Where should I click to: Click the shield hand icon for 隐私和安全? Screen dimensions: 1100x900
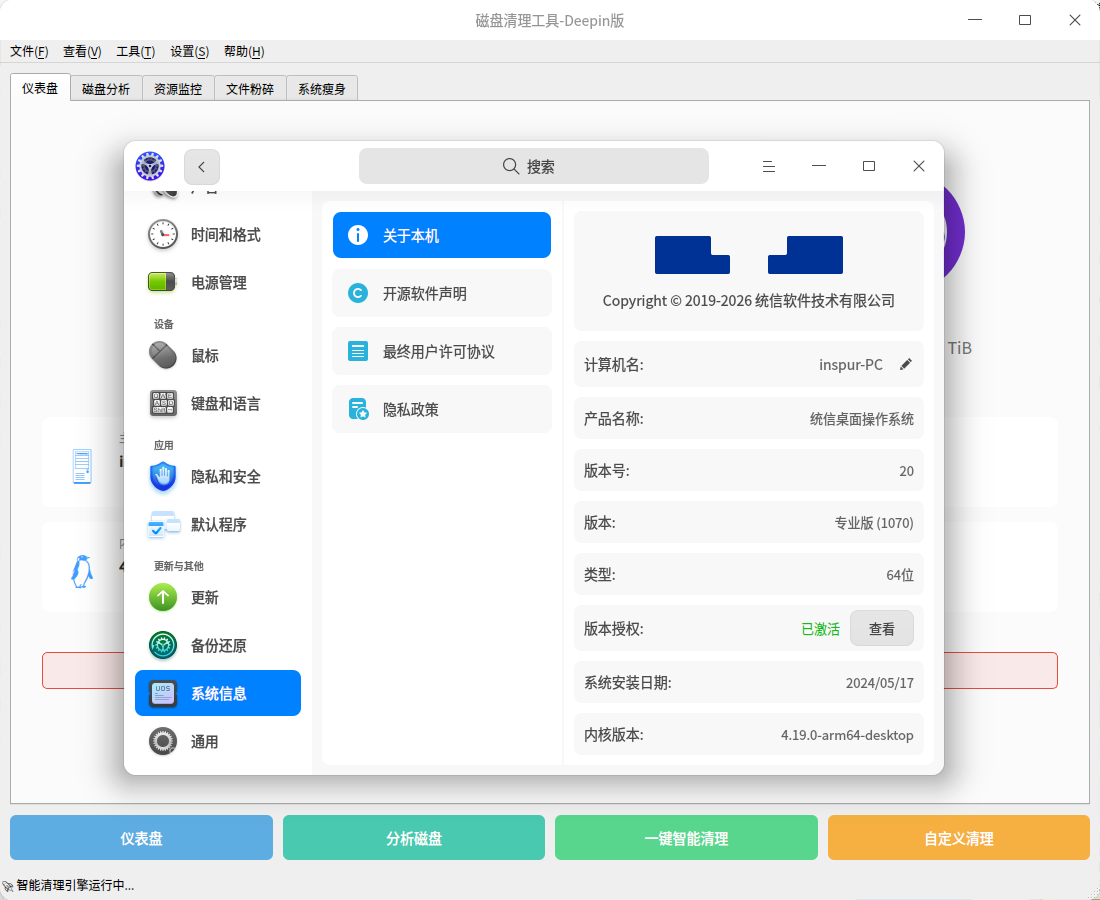point(163,476)
